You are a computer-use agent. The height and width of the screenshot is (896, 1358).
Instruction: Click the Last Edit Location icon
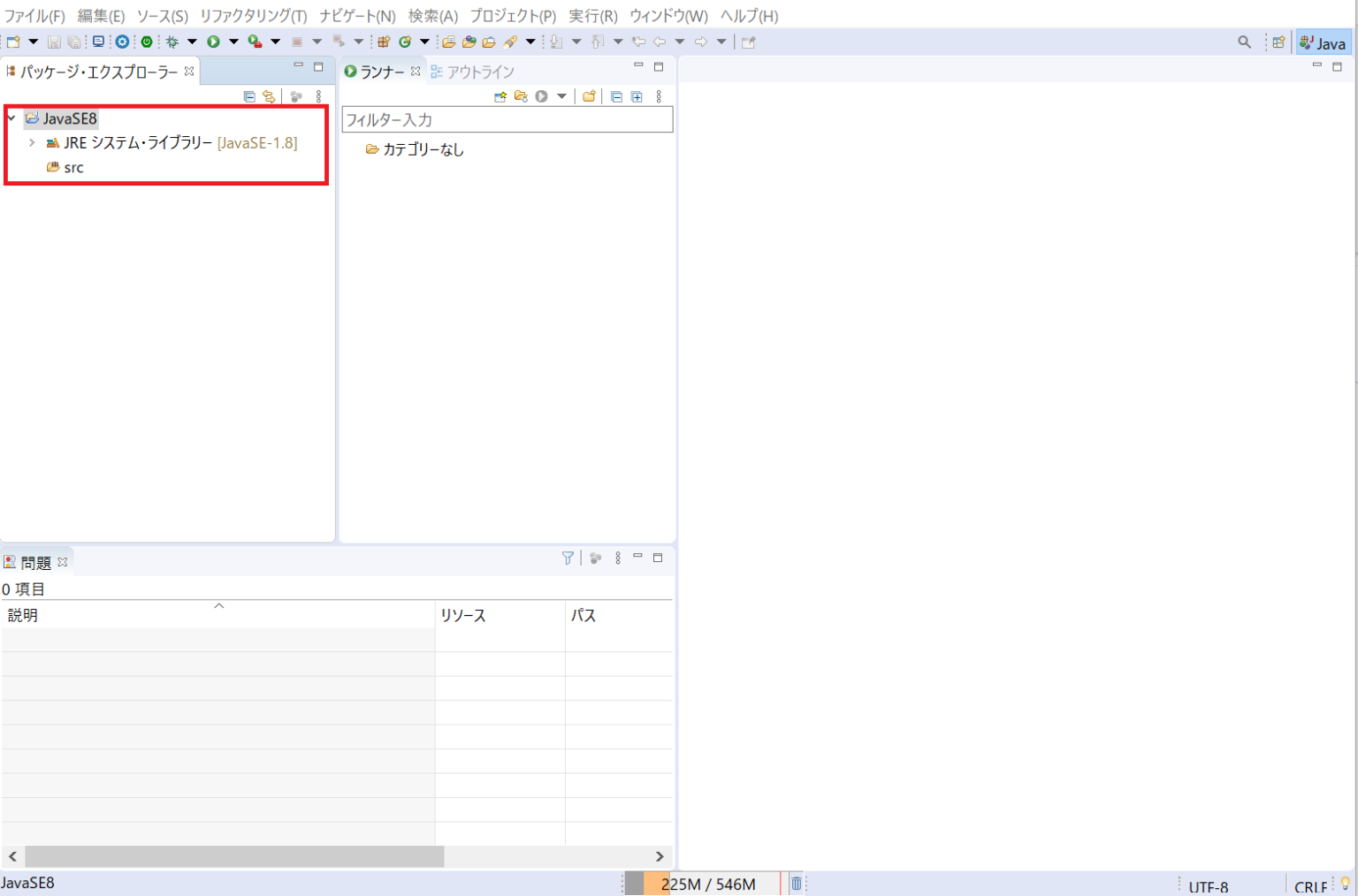coord(638,42)
